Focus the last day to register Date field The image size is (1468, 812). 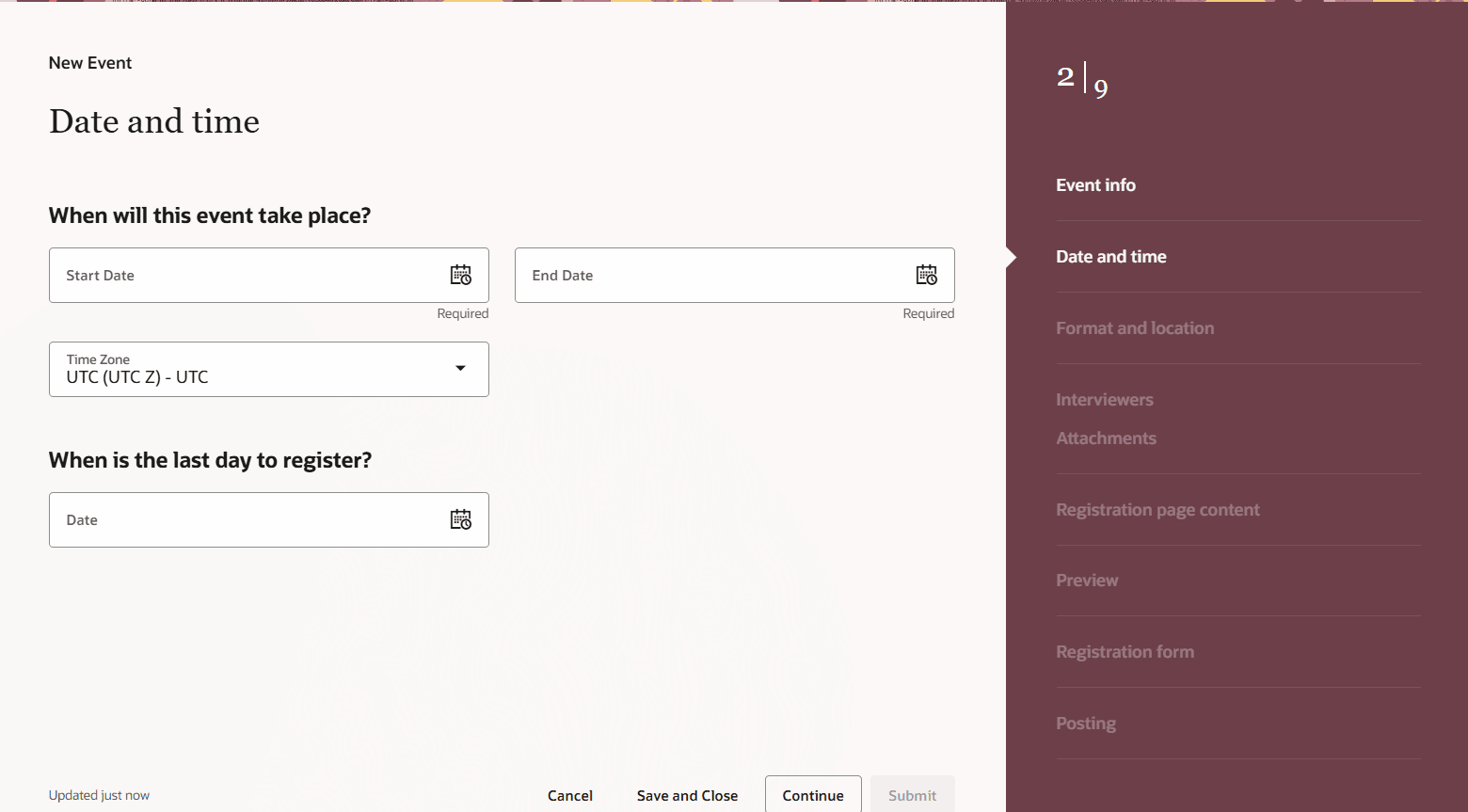pyautogui.click(x=268, y=519)
